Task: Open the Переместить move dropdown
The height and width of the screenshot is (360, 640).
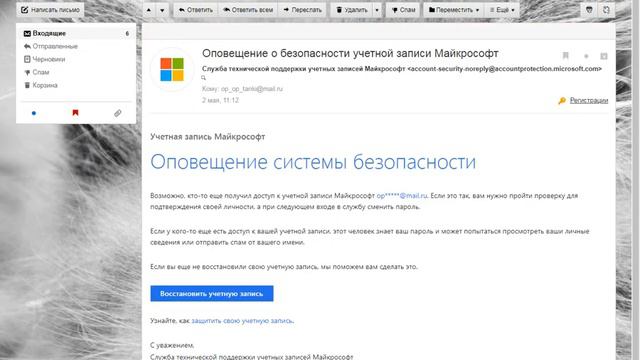Action: tap(454, 10)
